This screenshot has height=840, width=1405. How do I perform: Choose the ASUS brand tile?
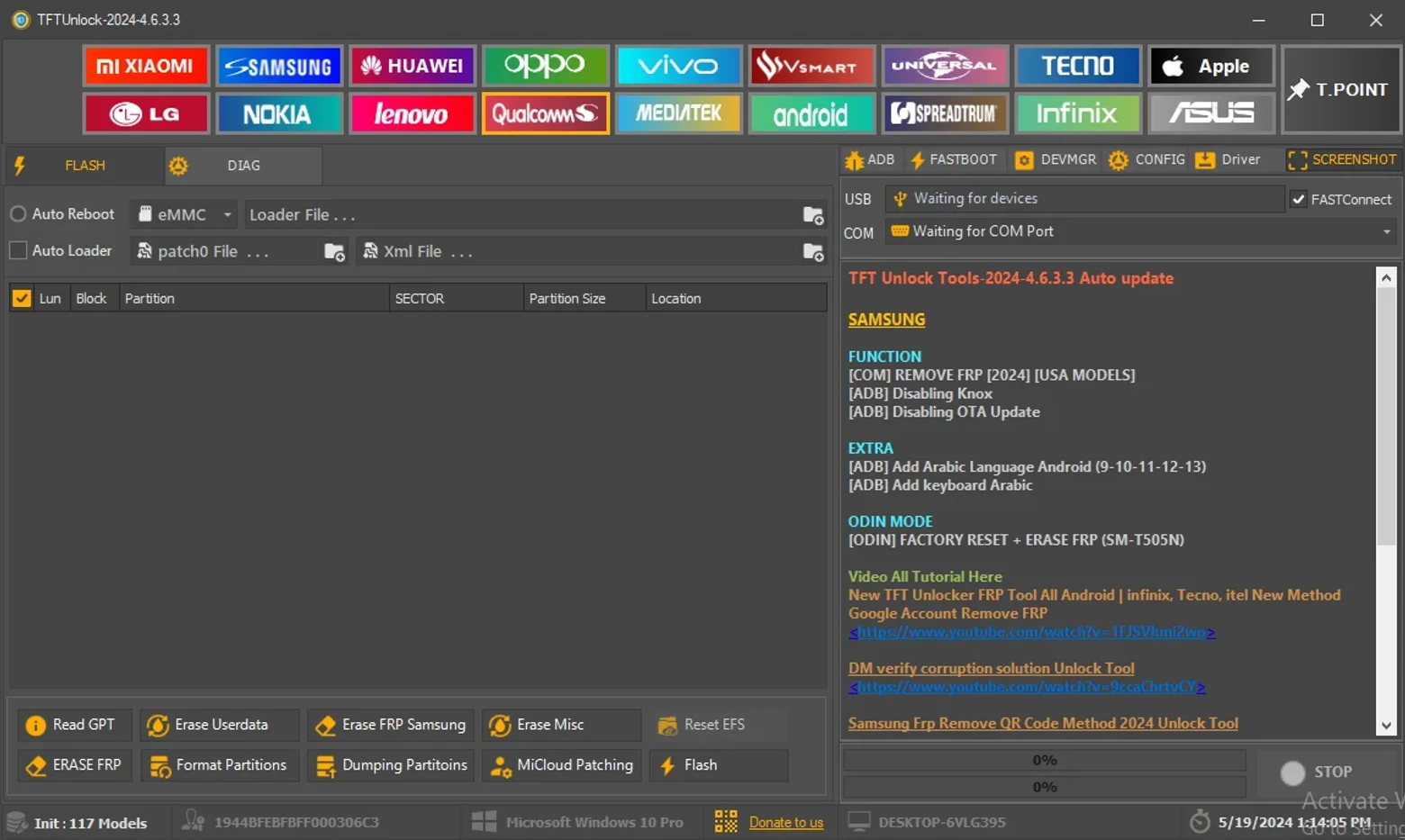(x=1211, y=113)
